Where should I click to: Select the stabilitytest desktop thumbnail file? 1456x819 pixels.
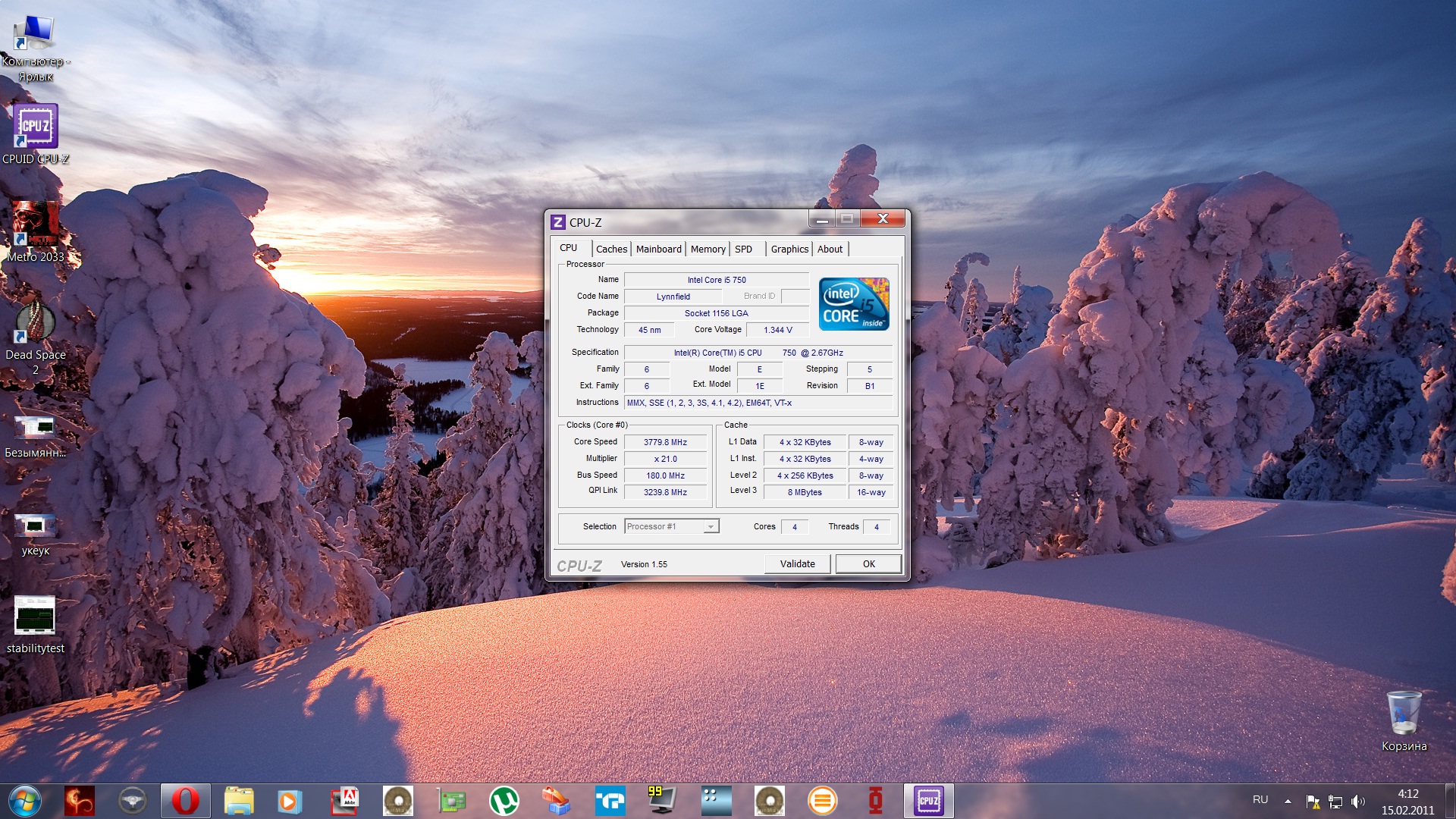click(x=36, y=624)
